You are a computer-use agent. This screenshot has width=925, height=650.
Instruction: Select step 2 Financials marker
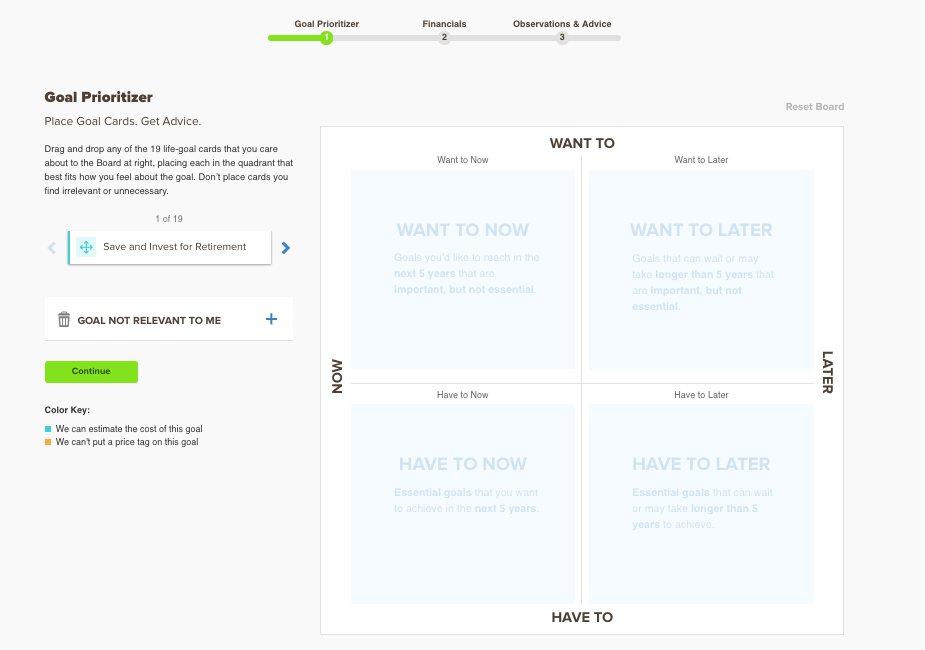coord(444,38)
